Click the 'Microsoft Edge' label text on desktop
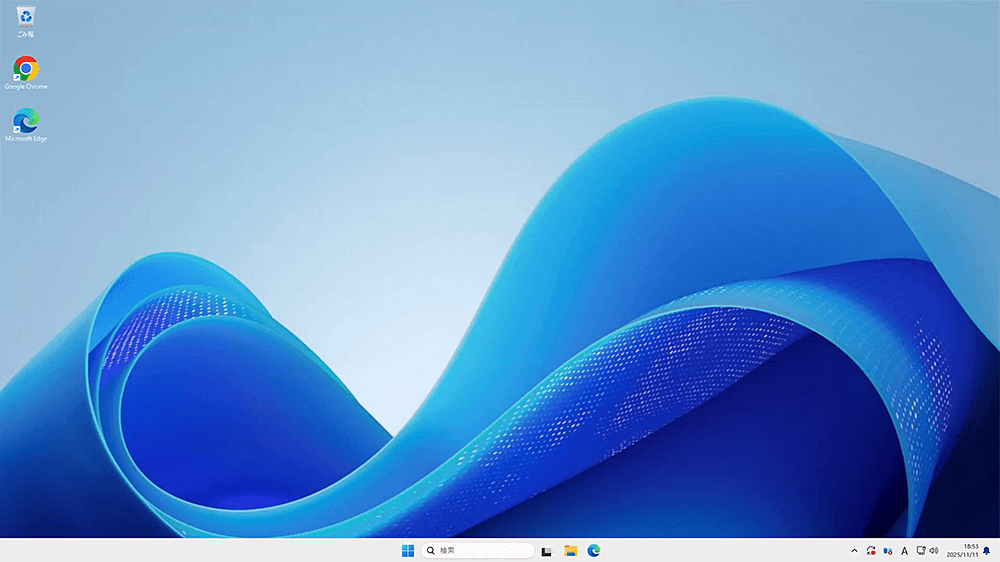The width and height of the screenshot is (1000, 562). pos(26,139)
